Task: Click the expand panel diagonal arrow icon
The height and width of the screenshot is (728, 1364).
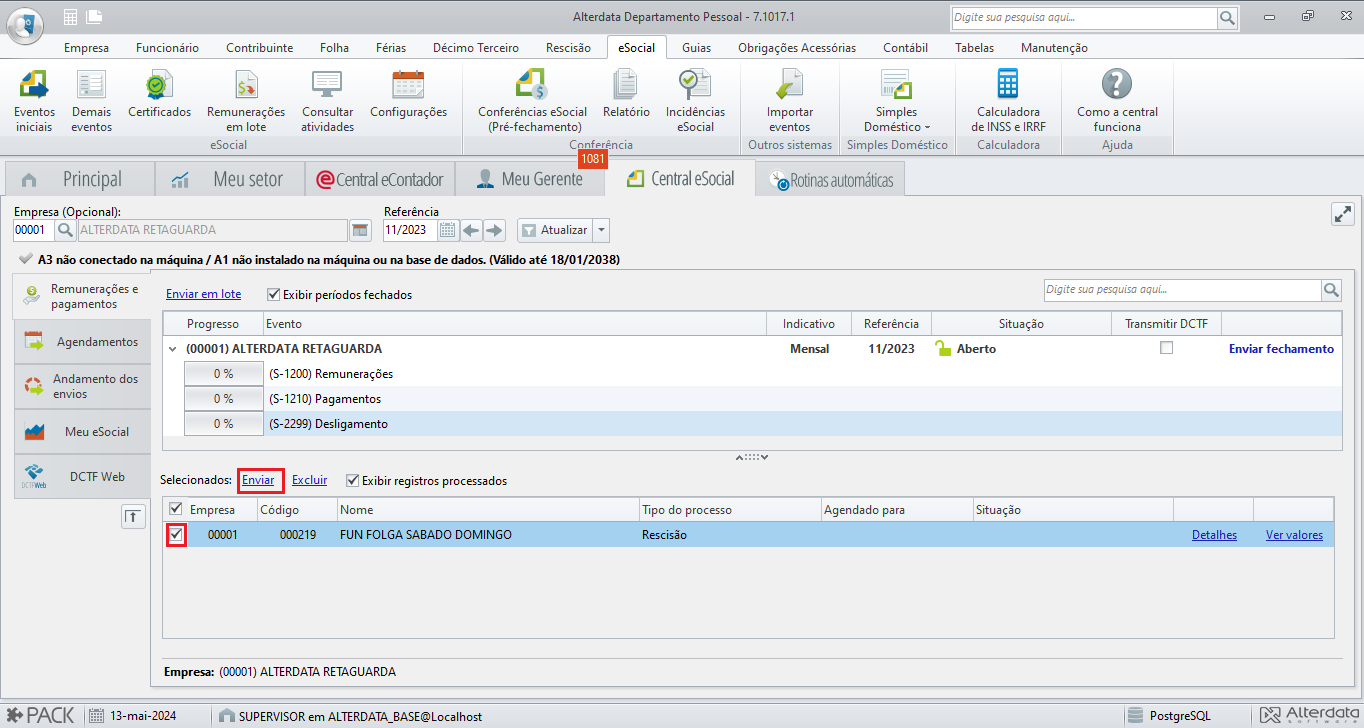Action: coord(1342,214)
